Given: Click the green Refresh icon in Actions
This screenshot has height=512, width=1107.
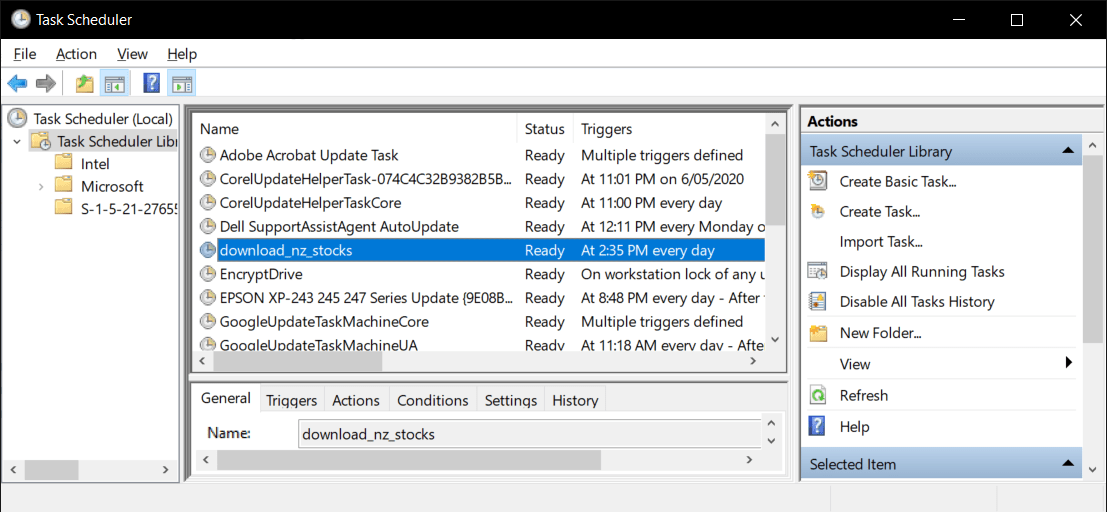Looking at the screenshot, I should pyautogui.click(x=818, y=395).
